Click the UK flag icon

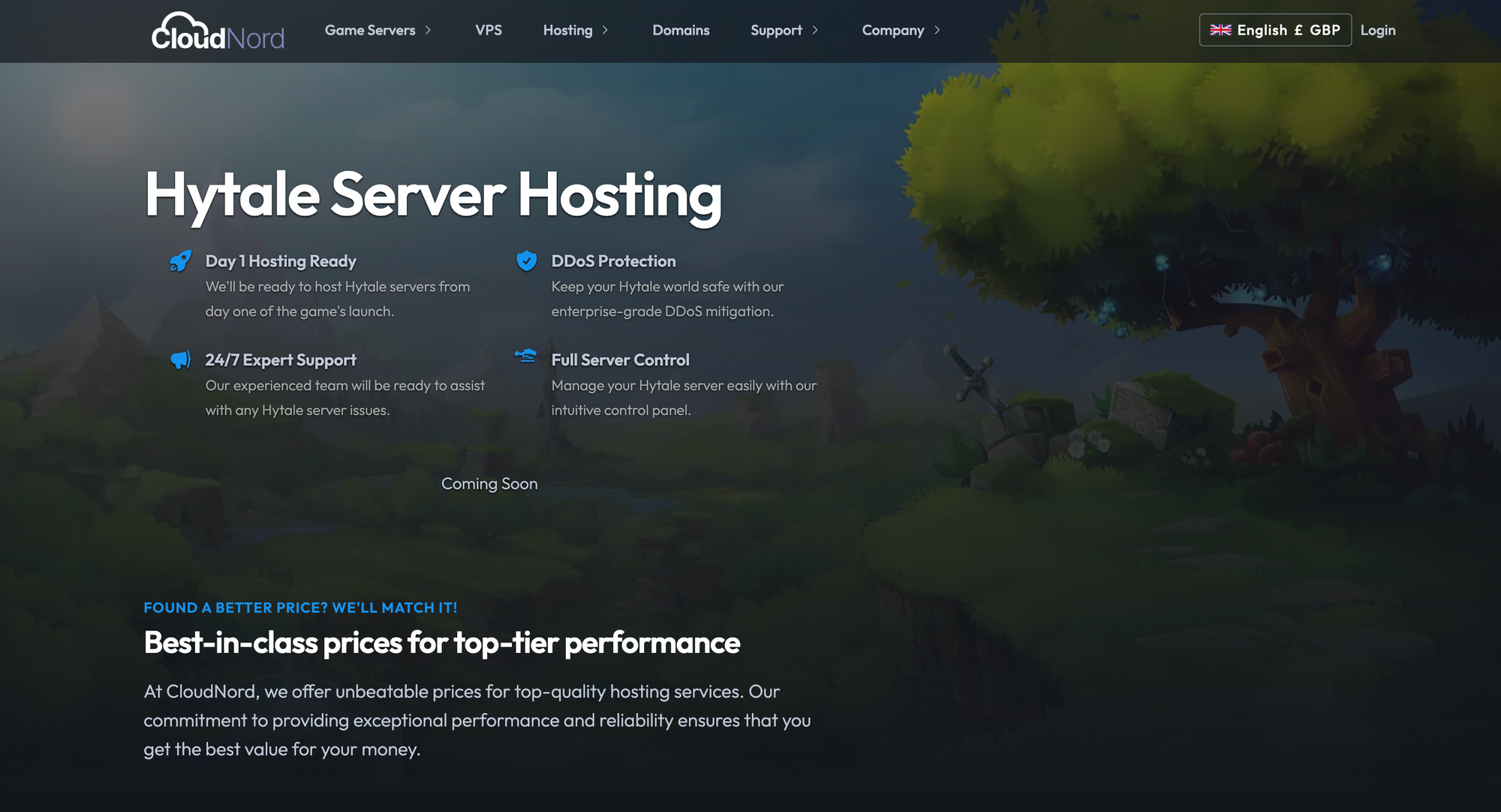(1220, 30)
